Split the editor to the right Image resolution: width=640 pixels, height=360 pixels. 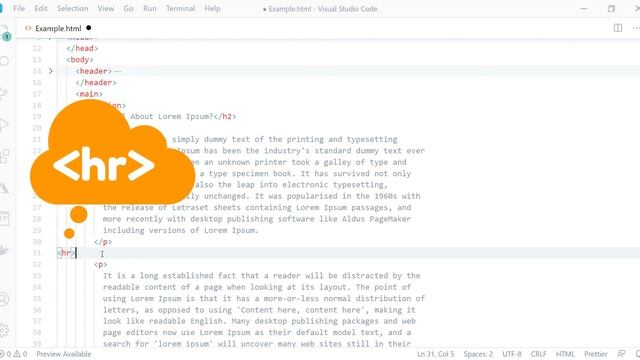pyautogui.click(x=618, y=28)
